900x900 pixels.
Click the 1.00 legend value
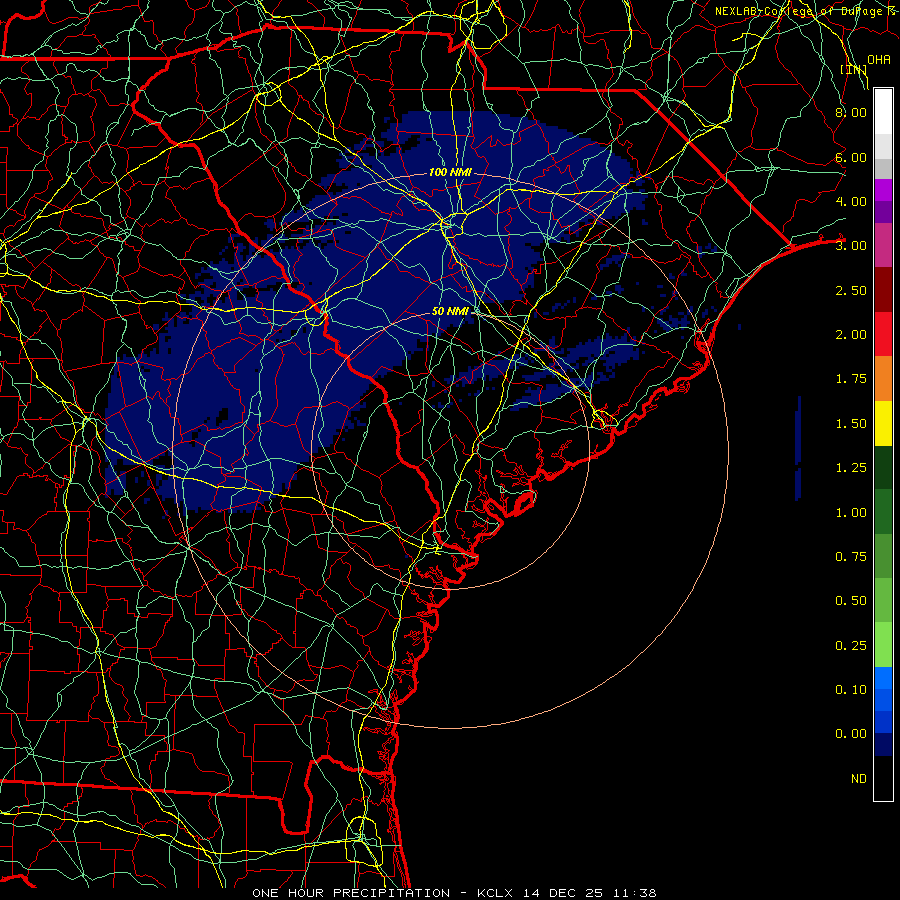(851, 513)
